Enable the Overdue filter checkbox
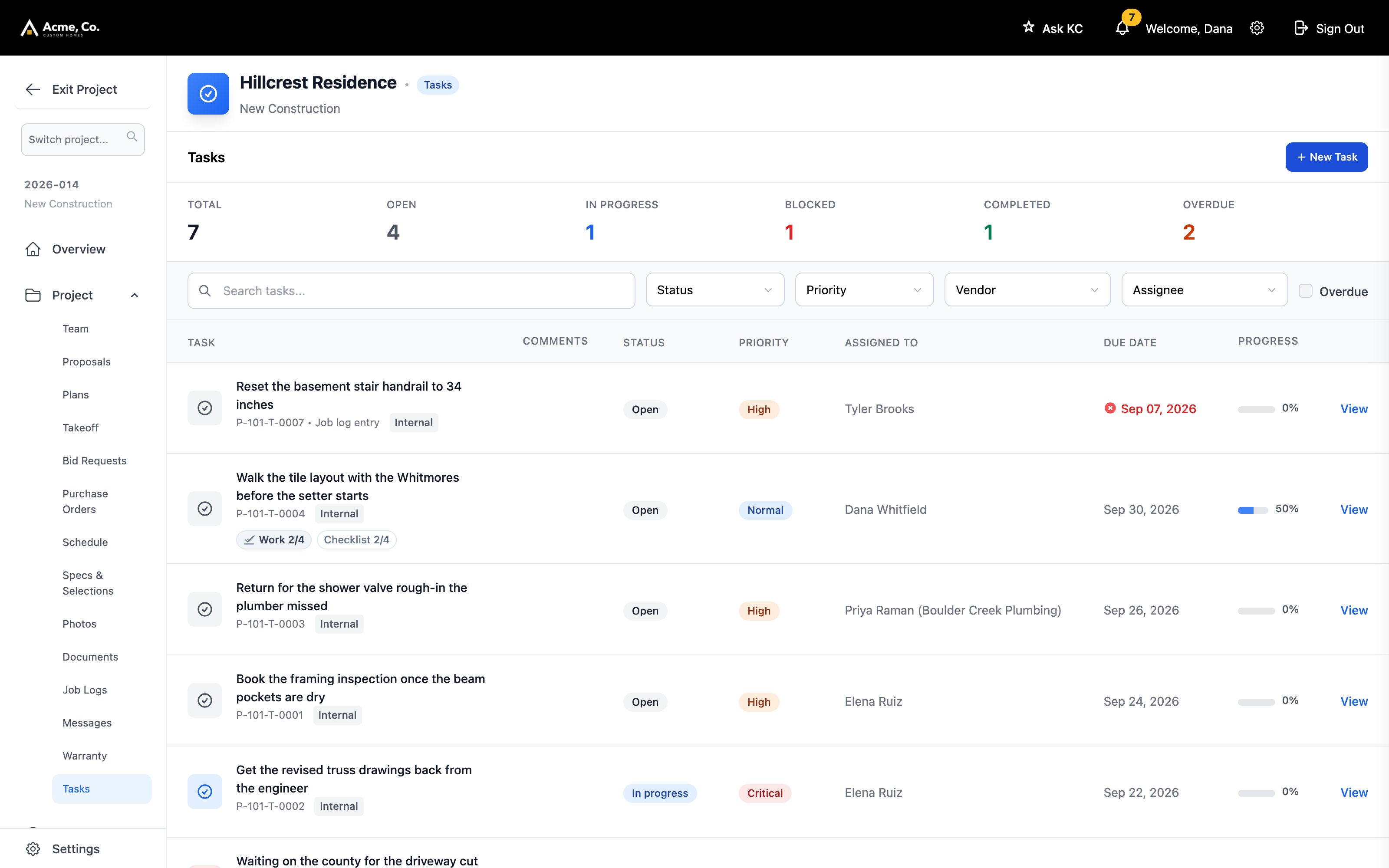 1305,291
